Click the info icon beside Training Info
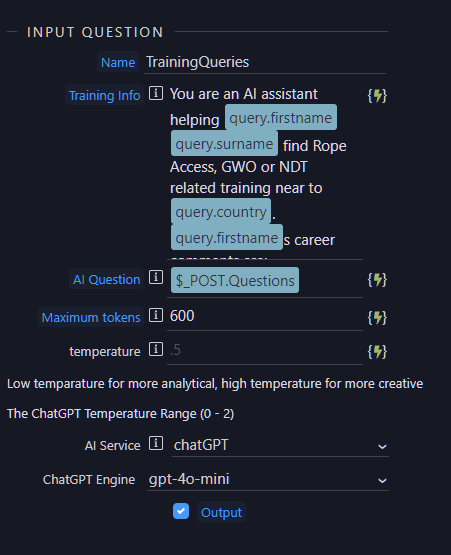Screen dimensions: 451x555 coord(156,93)
